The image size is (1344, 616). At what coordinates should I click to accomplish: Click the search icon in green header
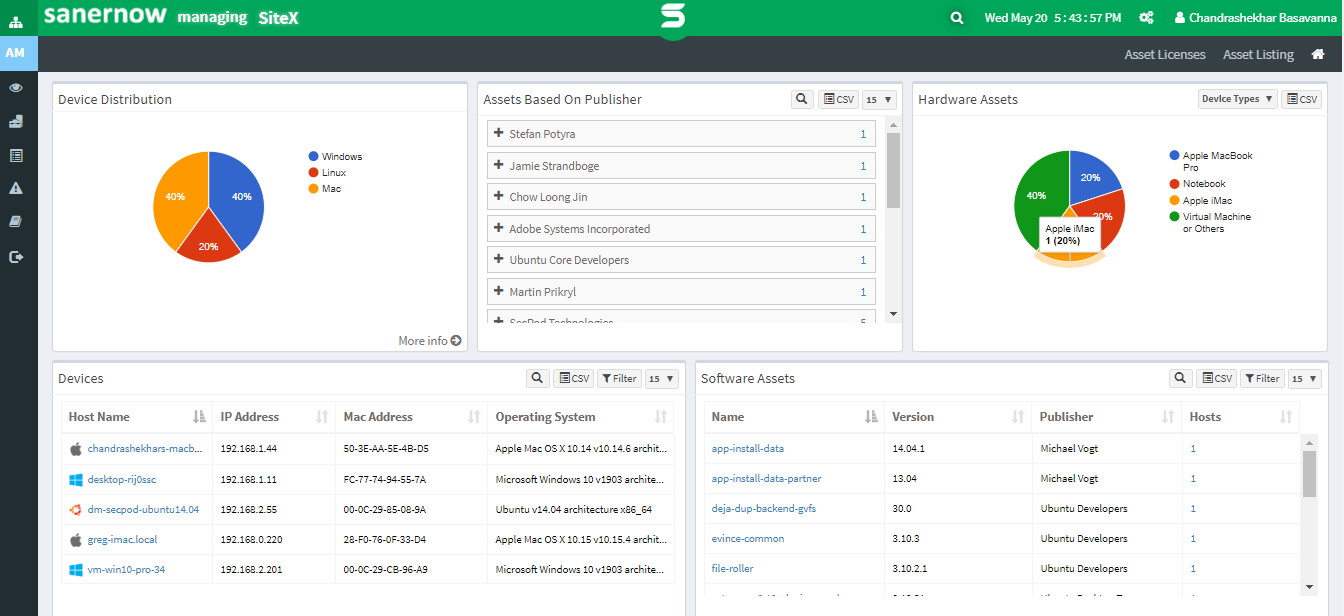click(x=957, y=18)
